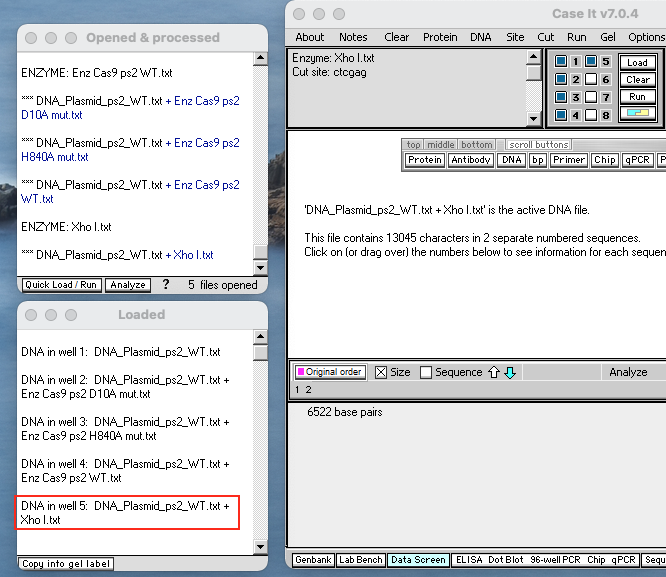666x577 pixels.
Task: Open the Cut menu
Action: [545, 37]
